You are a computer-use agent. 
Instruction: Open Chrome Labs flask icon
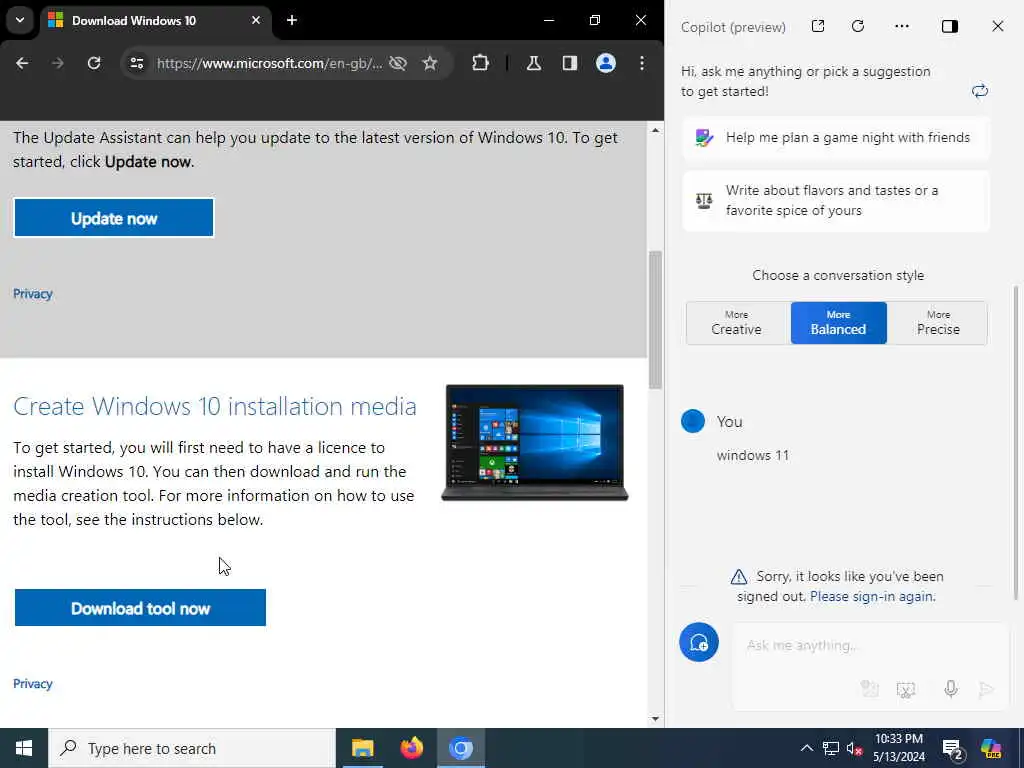[x=534, y=63]
